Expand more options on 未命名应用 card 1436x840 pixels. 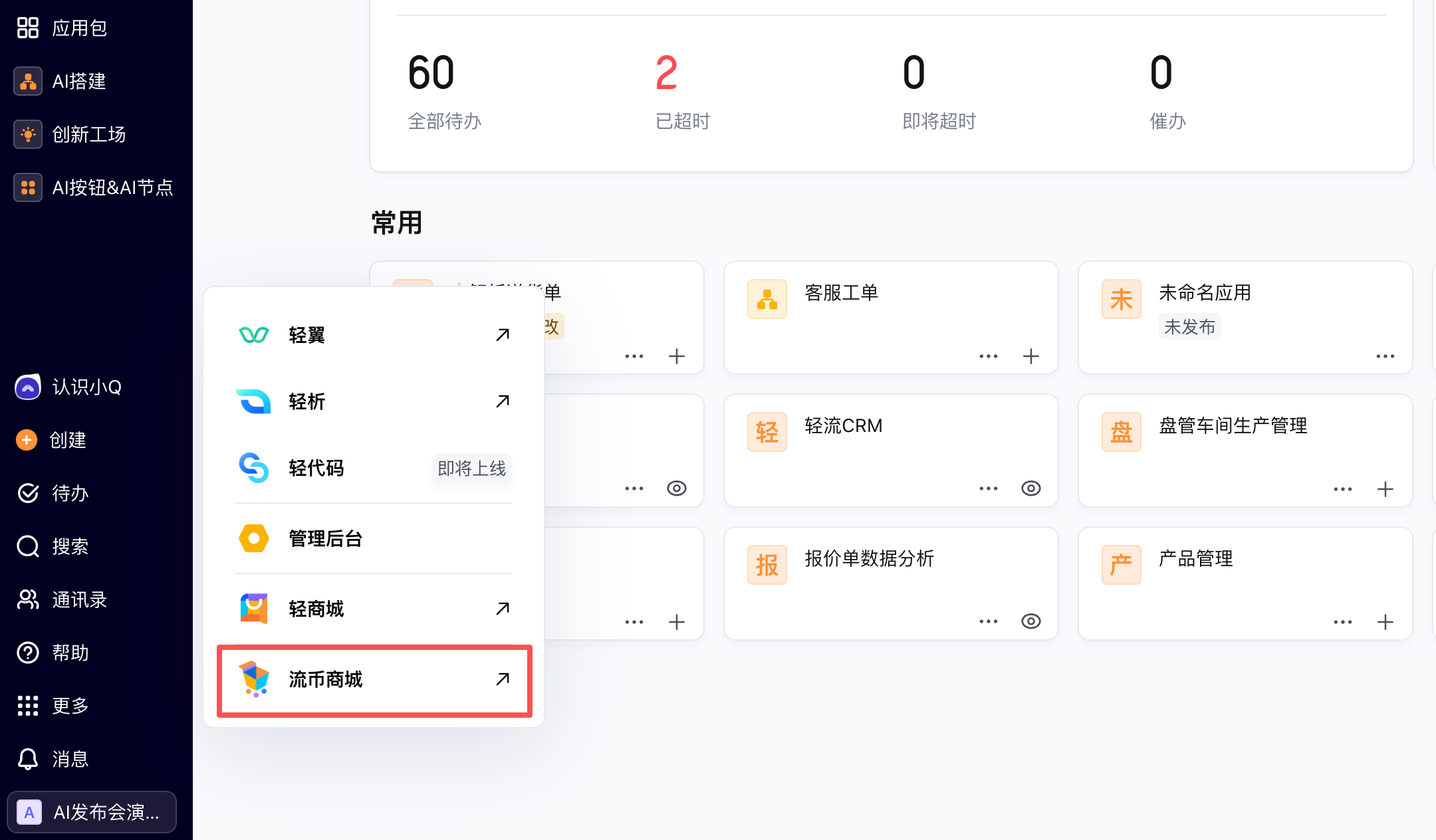click(1385, 356)
